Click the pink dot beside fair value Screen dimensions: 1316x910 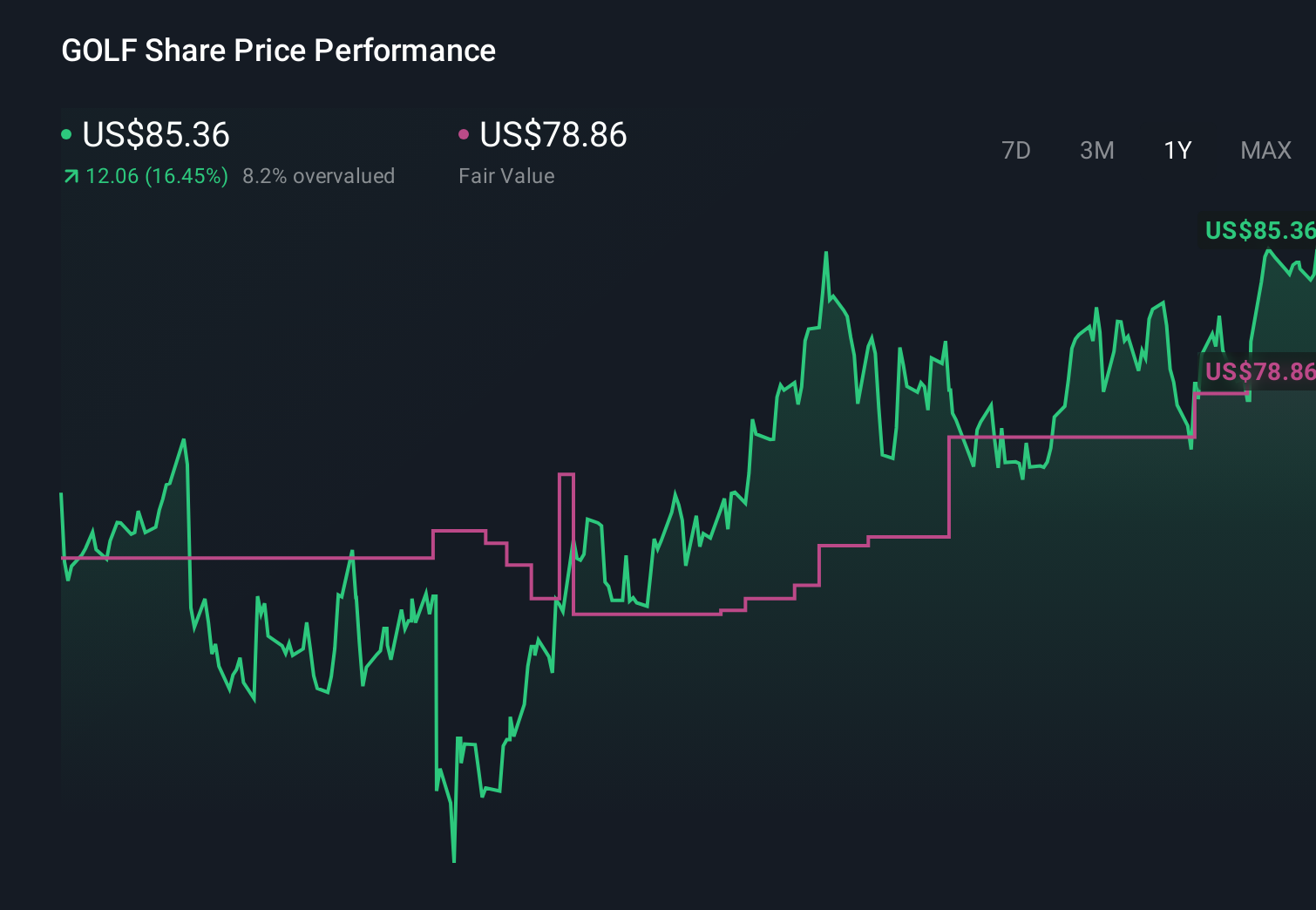tap(464, 134)
